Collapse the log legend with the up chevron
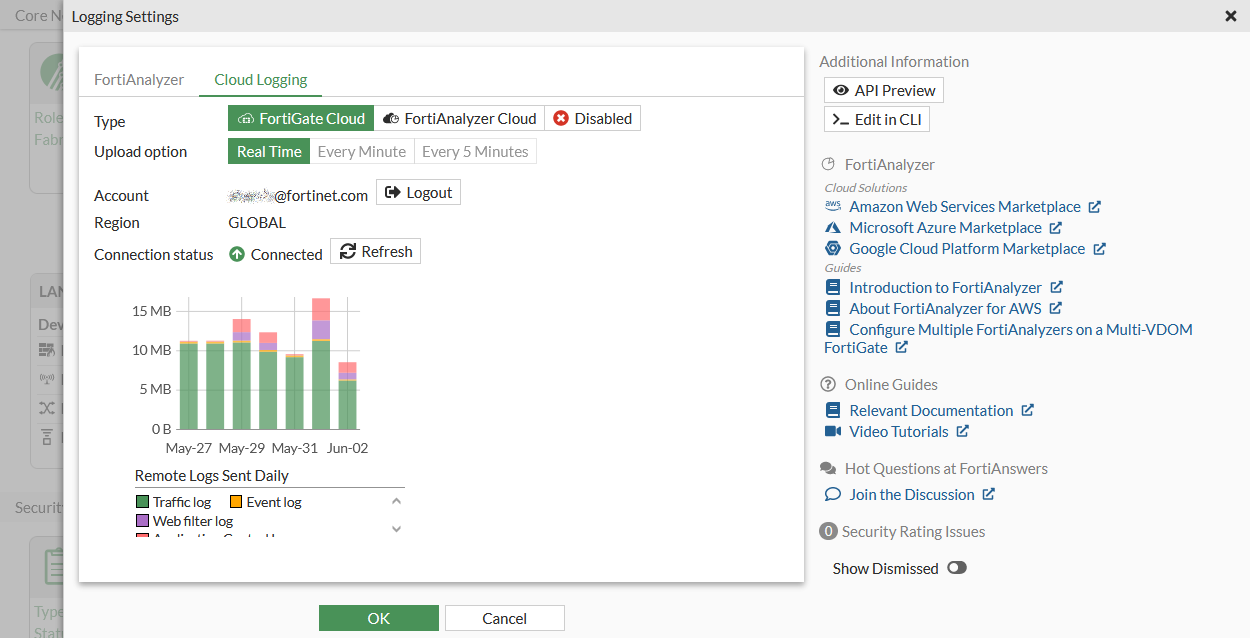 396,500
